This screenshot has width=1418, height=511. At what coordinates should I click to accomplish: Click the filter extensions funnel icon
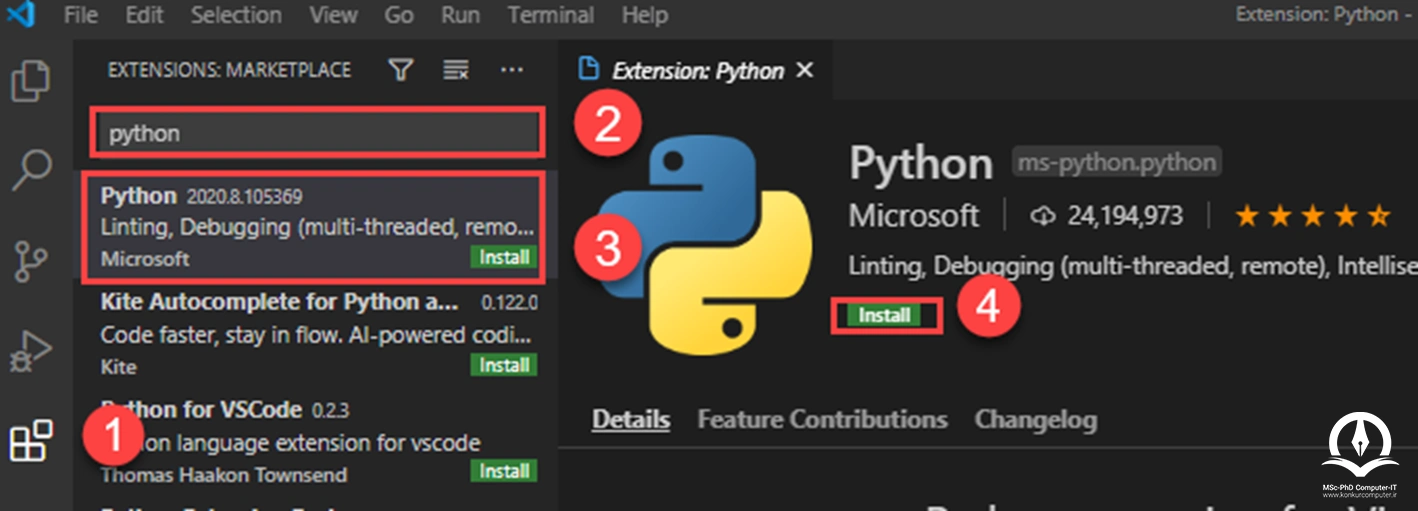[401, 69]
